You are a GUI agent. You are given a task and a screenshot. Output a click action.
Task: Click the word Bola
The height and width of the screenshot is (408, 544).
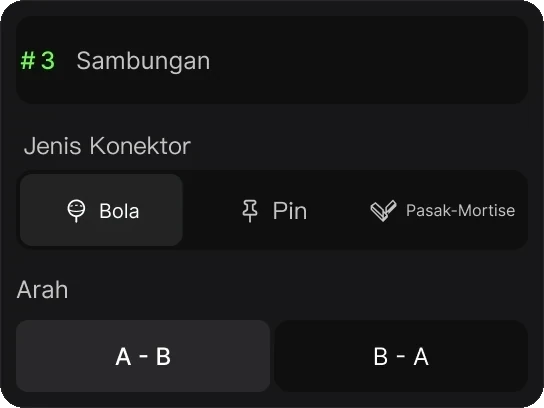pos(119,211)
